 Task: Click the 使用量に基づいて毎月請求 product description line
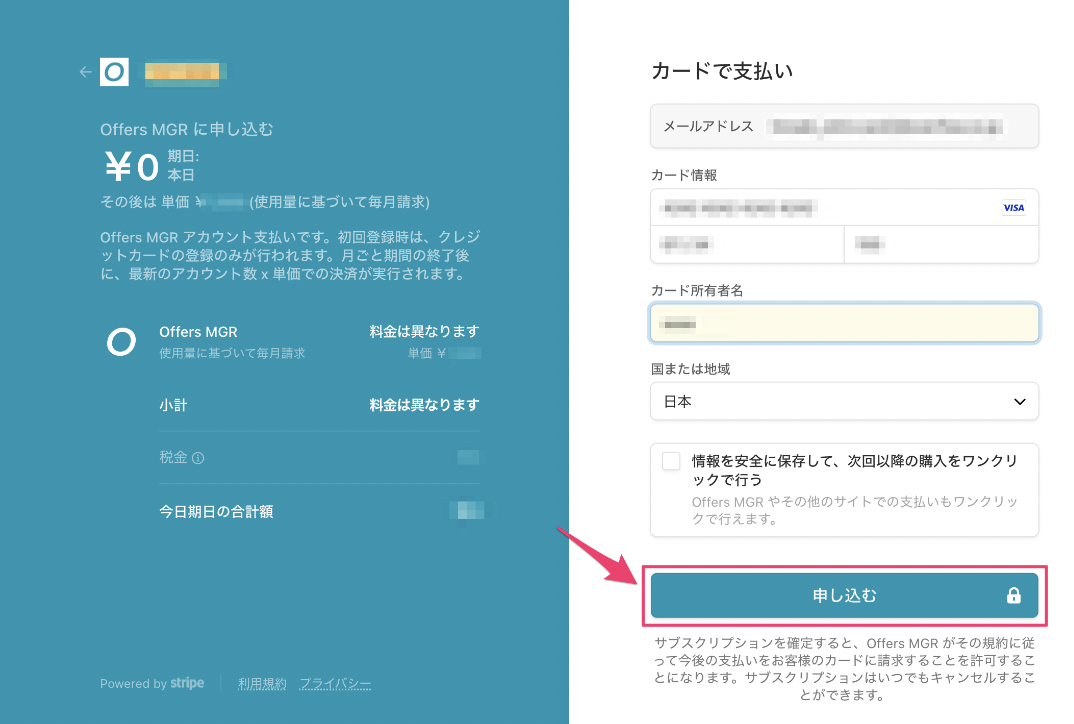coord(232,353)
